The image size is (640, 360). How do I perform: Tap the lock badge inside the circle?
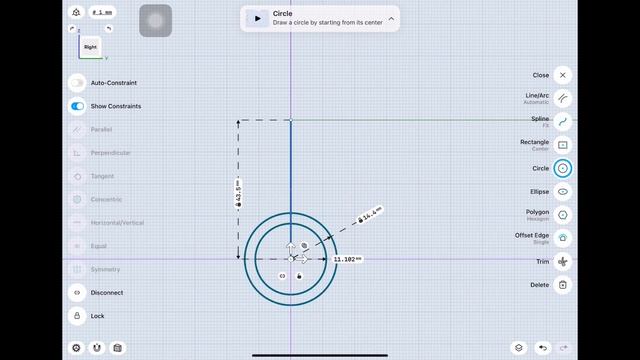(299, 276)
